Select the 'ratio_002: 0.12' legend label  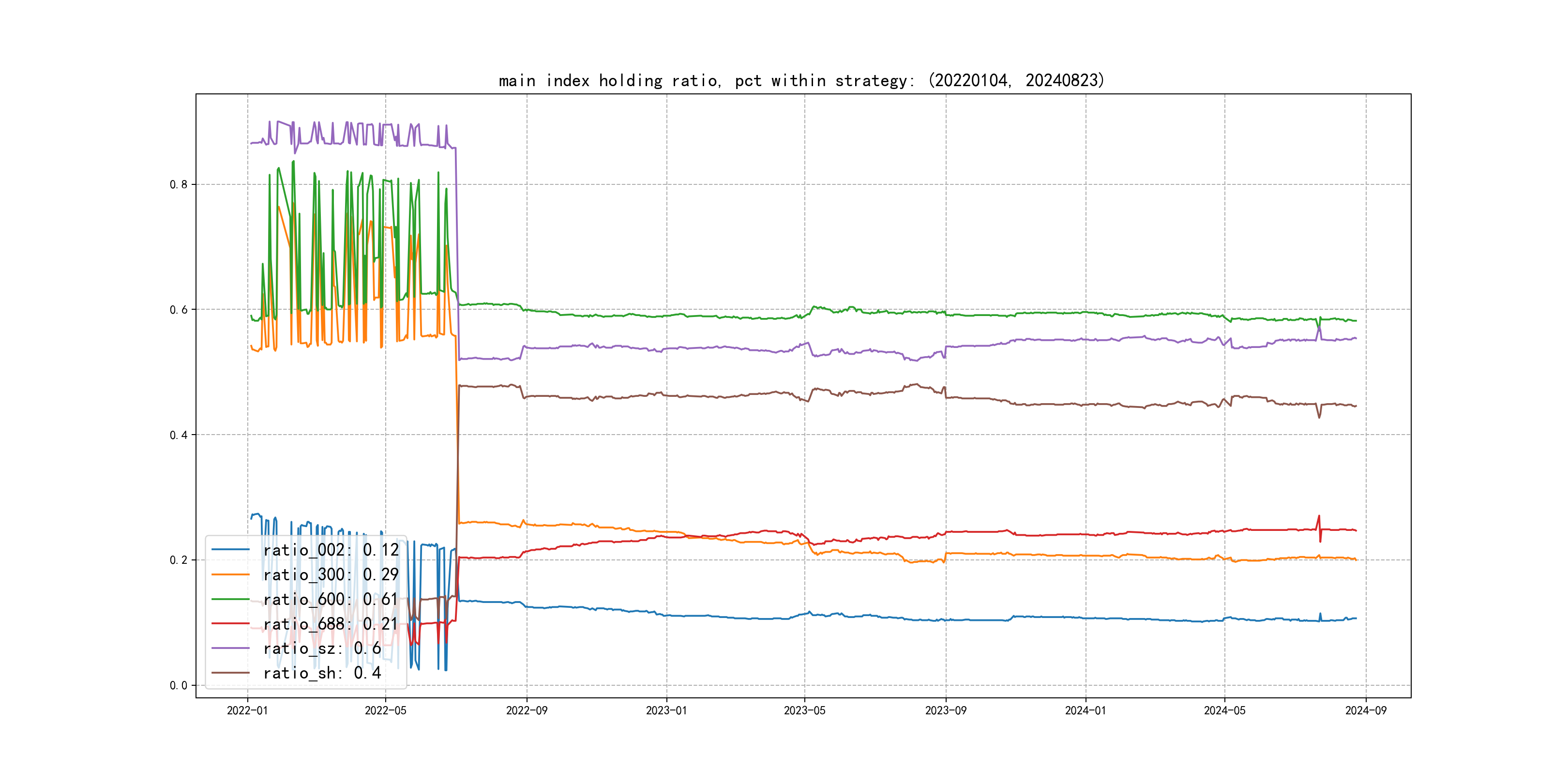coord(331,550)
